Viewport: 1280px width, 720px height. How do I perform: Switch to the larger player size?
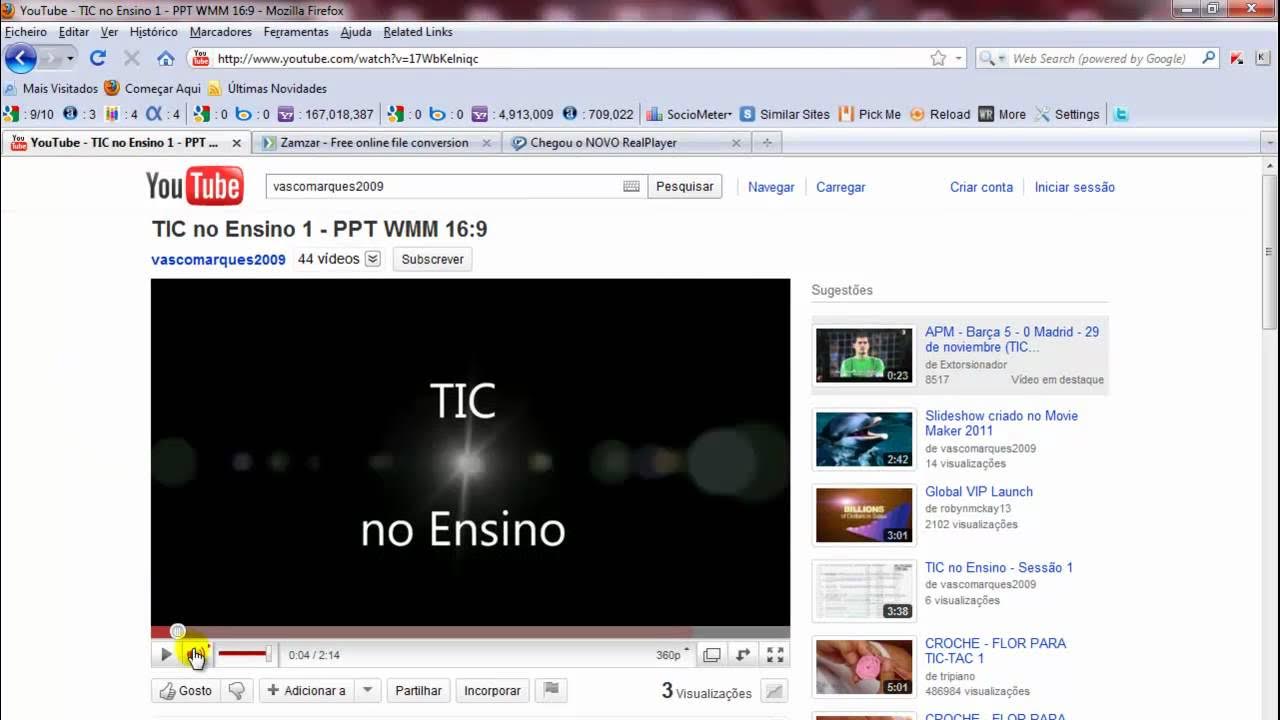pyautogui.click(x=743, y=655)
